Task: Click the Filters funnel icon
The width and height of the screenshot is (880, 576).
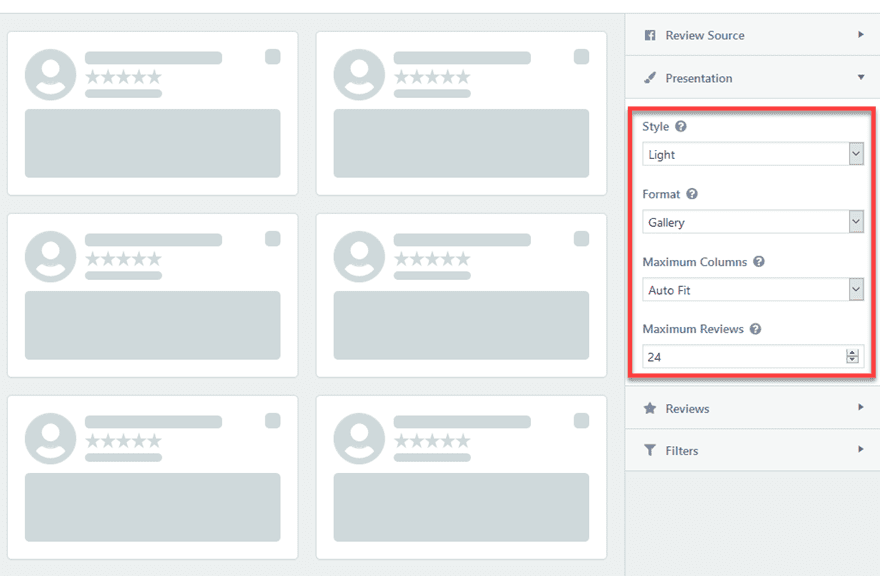Action: click(650, 450)
